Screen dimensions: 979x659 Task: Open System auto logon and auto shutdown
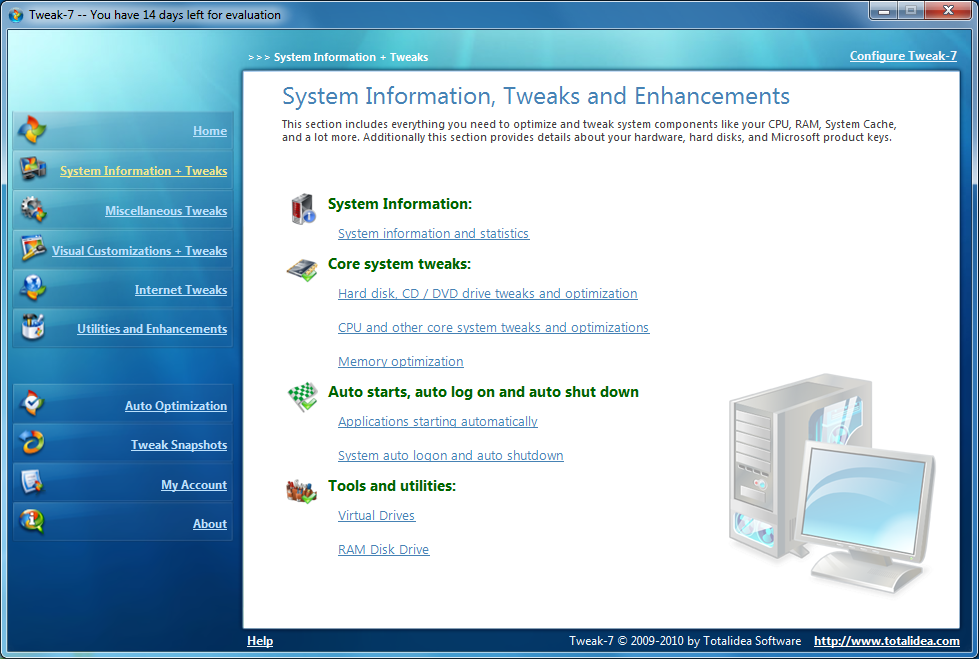(x=451, y=455)
